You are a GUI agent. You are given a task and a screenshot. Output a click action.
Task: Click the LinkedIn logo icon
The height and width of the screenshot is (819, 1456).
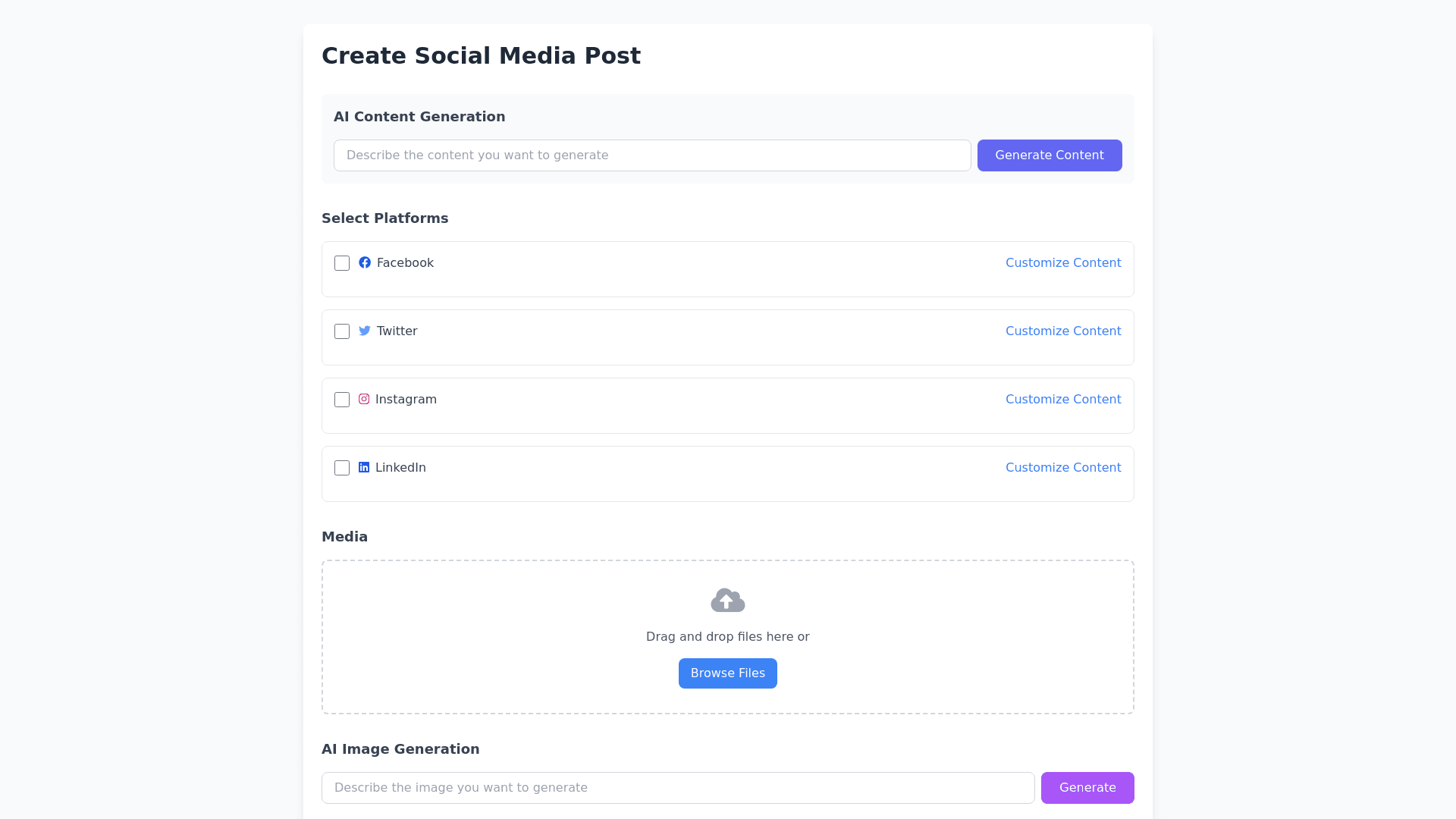coord(364,467)
